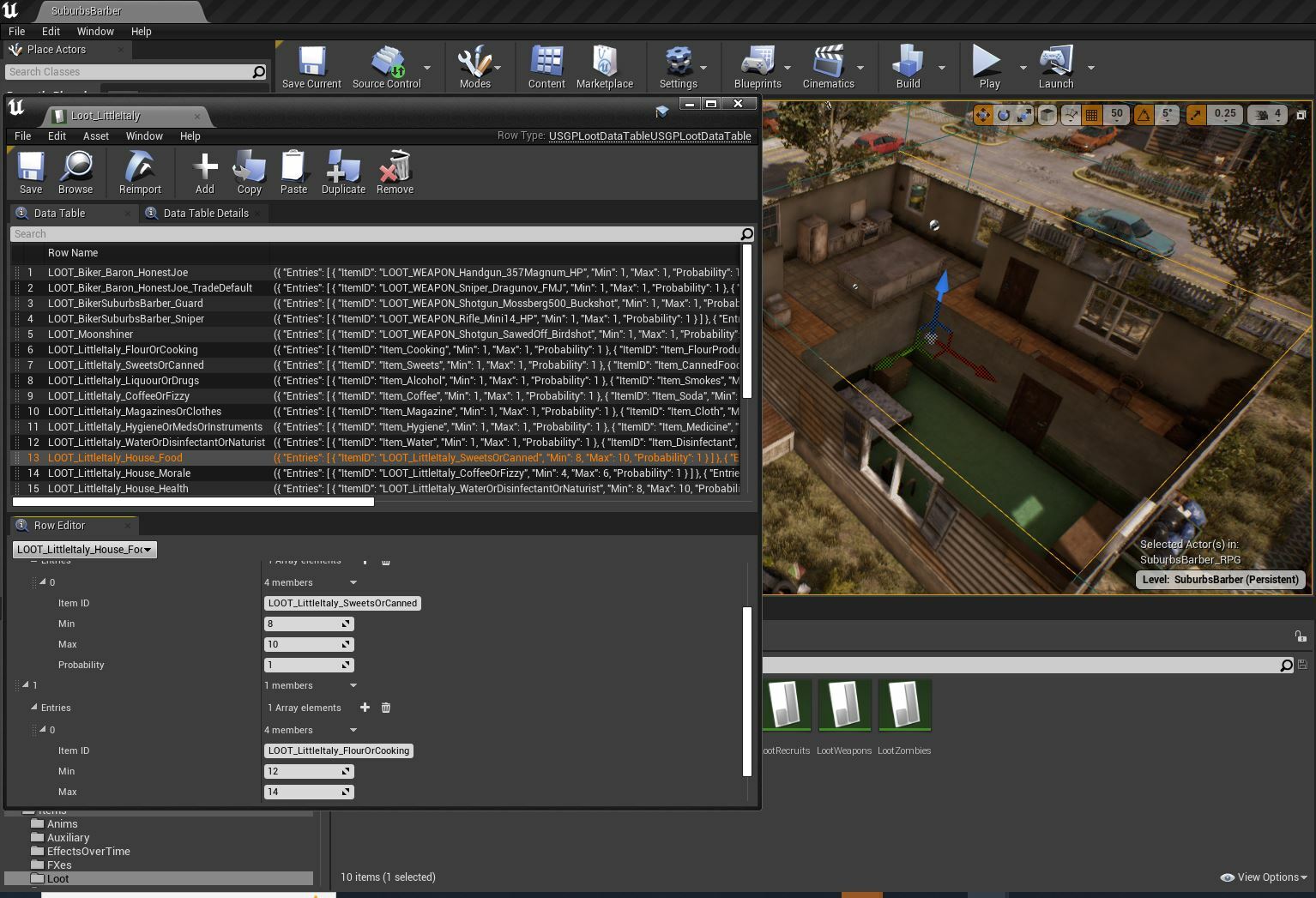The width and height of the screenshot is (1316, 898).
Task: Open Asset menu in data table window
Action: click(x=96, y=136)
